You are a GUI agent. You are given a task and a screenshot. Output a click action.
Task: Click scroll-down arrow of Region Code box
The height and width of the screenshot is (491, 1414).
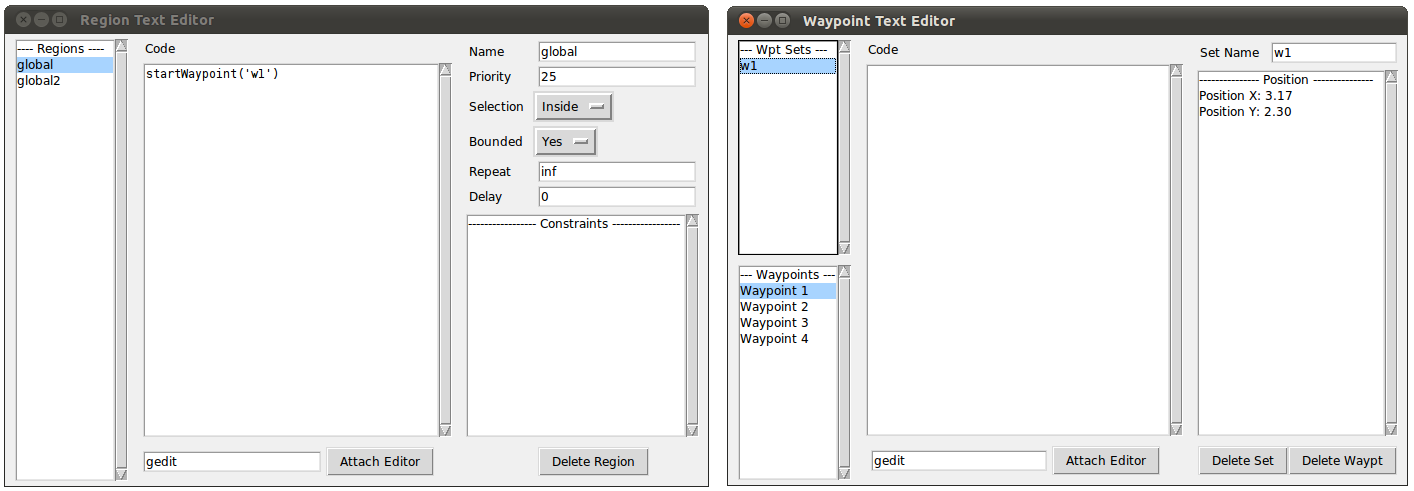point(445,430)
